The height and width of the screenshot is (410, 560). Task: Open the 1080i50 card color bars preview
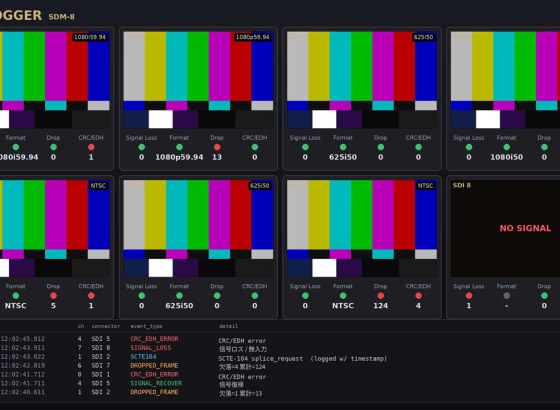click(x=505, y=80)
